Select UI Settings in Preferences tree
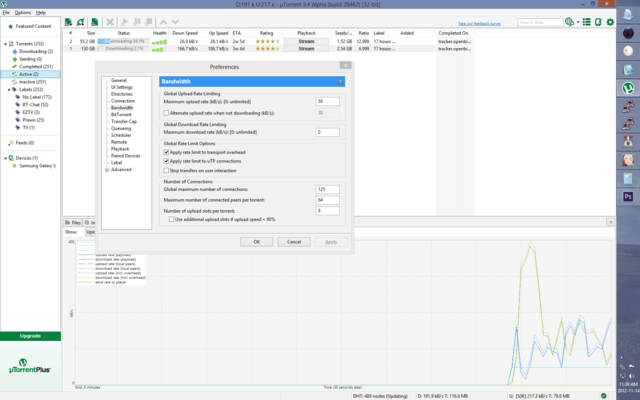 [x=122, y=87]
